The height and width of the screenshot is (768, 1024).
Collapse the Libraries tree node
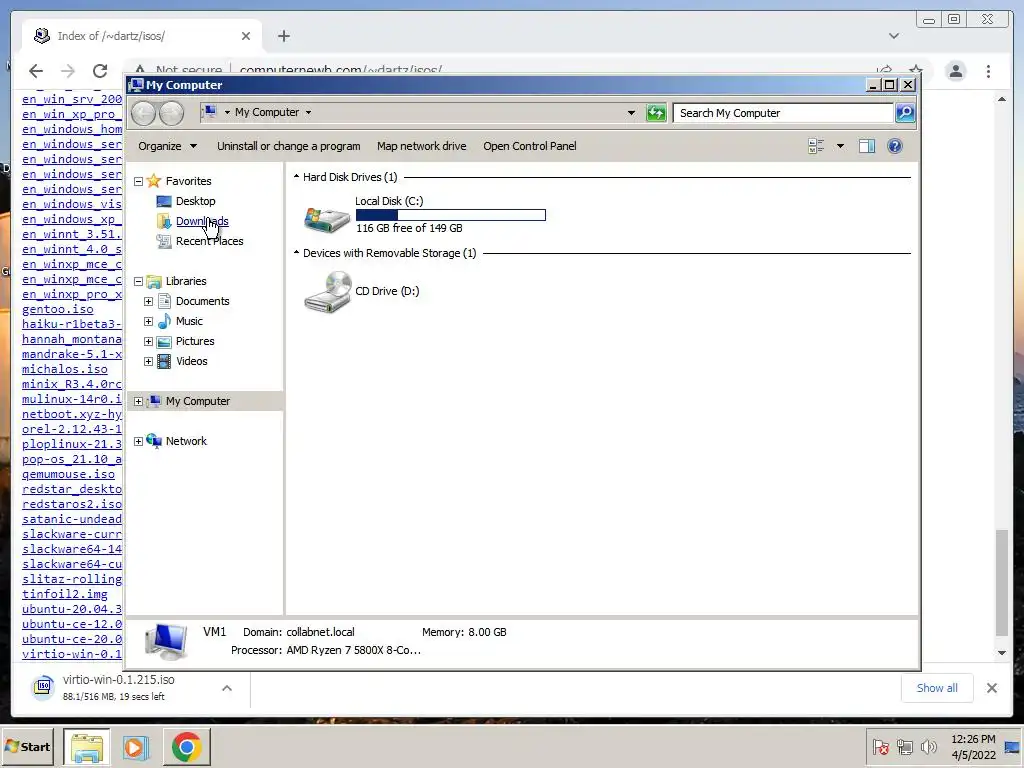pyautogui.click(x=138, y=281)
